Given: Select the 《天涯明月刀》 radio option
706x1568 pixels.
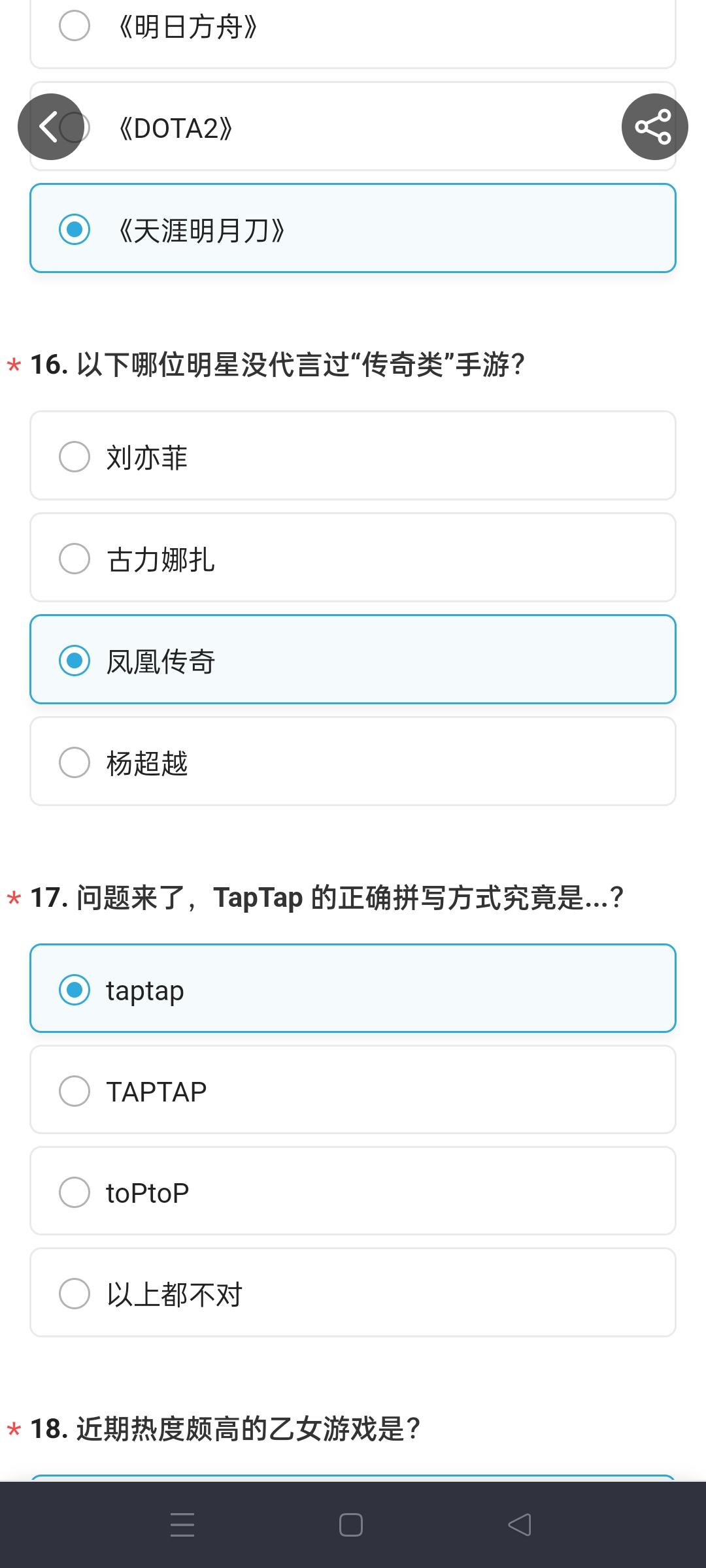Looking at the screenshot, I should 352,229.
